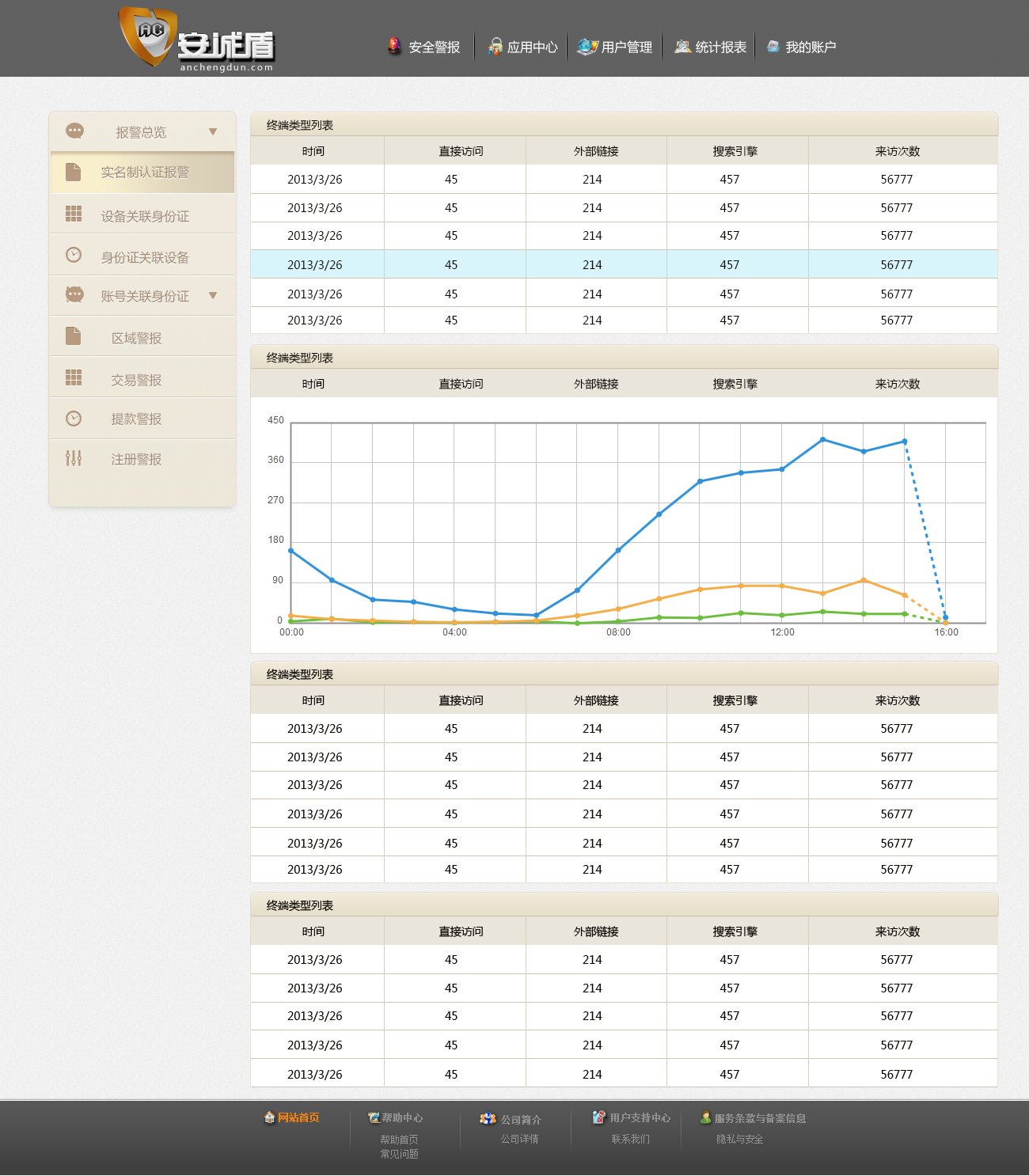Select 注册警报 in the sidebar
Viewport: 1029px width, 1176px height.
click(142, 459)
